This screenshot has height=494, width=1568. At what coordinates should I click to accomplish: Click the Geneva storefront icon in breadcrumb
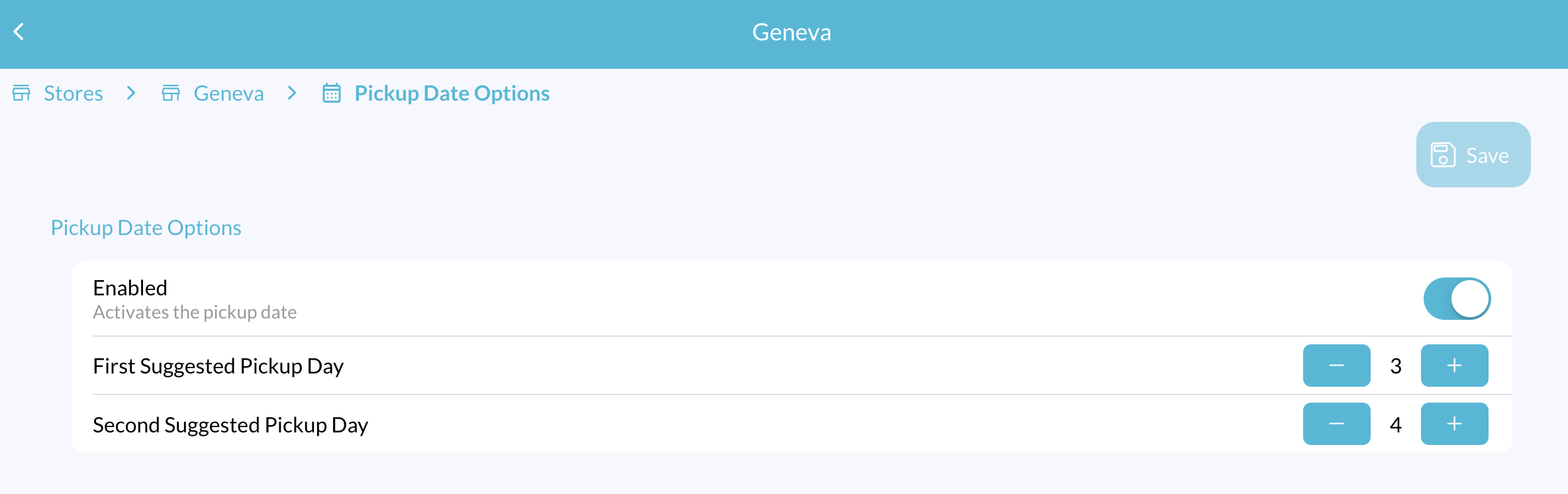(x=171, y=93)
